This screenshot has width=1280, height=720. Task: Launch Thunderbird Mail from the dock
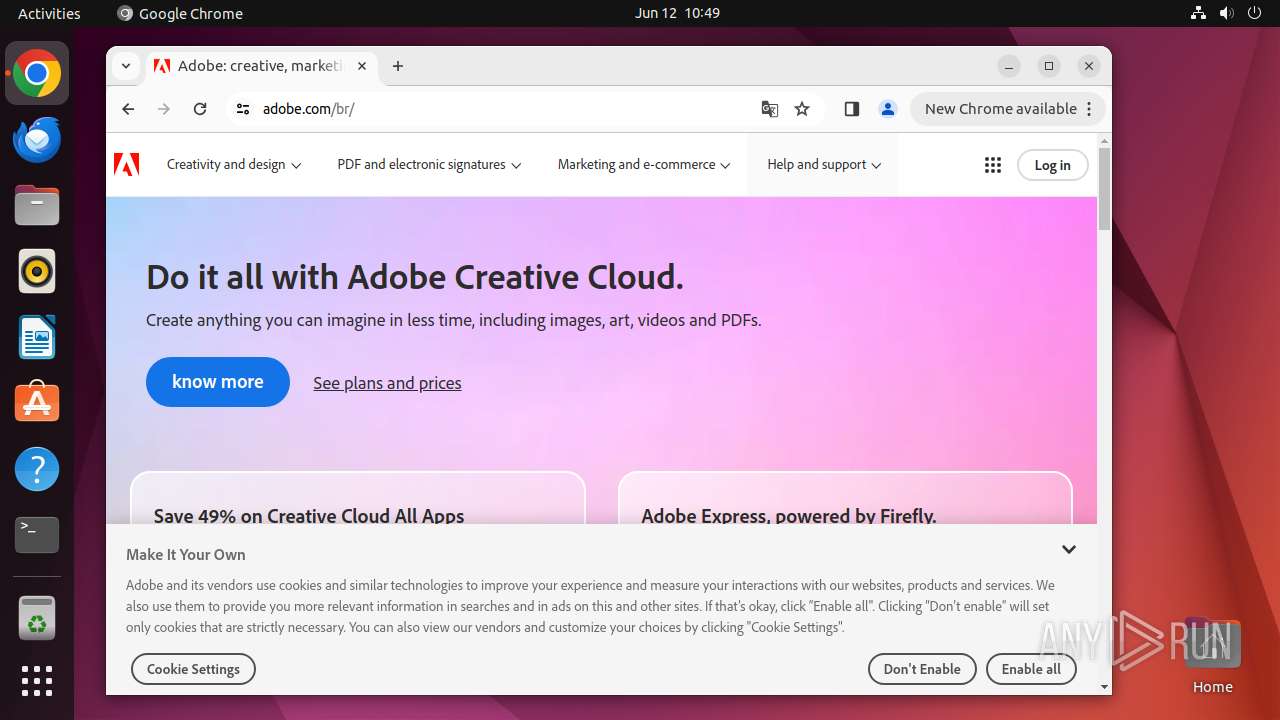[x=37, y=140]
